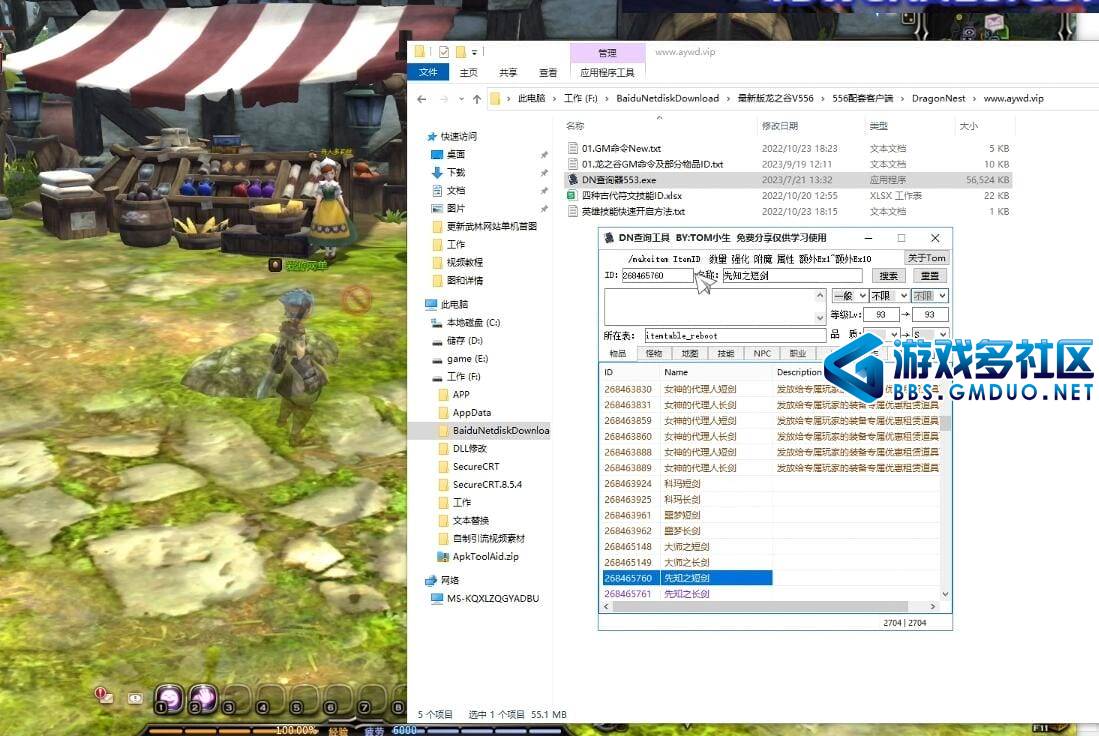1099x736 pixels.
Task: Open the 文件 ribbon menu
Action: [x=428, y=72]
